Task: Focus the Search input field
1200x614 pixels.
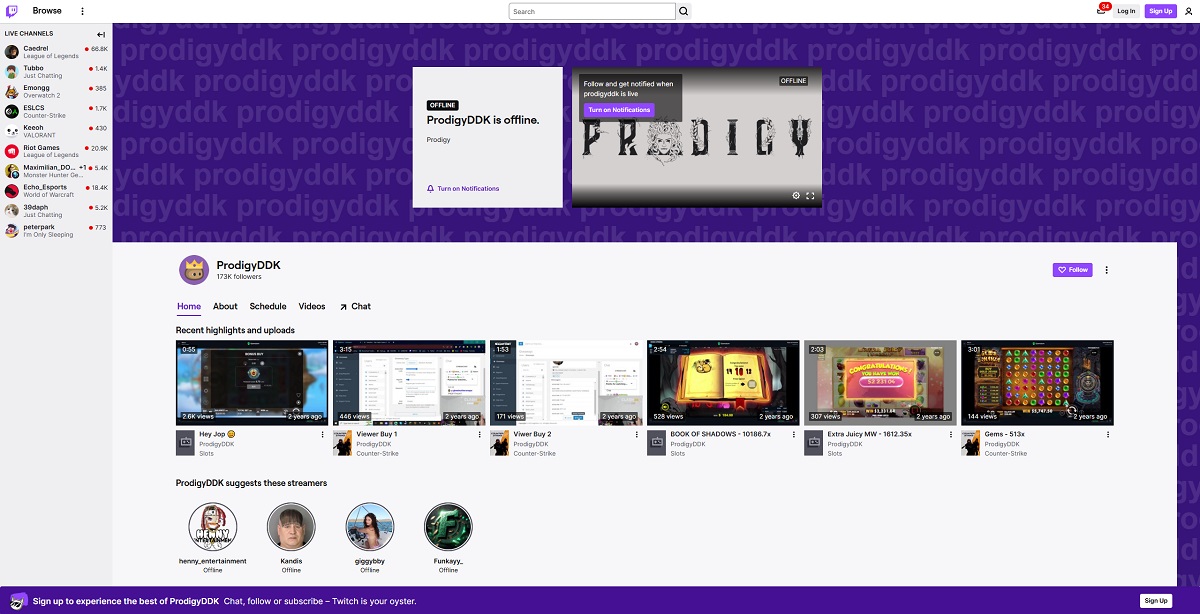Action: [x=592, y=11]
